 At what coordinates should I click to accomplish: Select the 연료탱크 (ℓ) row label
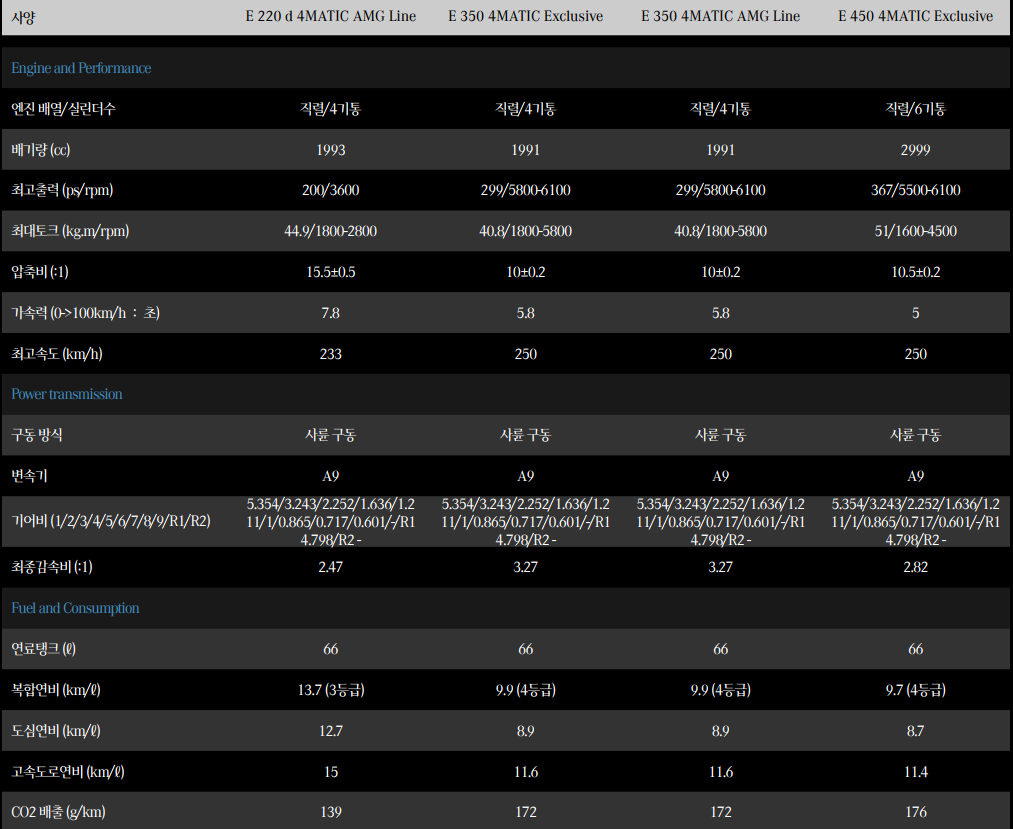(44, 649)
